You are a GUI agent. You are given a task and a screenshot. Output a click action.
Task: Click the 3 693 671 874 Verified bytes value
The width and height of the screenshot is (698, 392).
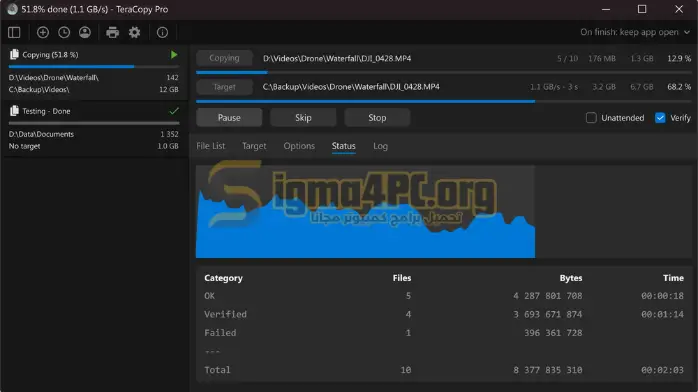[x=548, y=314]
